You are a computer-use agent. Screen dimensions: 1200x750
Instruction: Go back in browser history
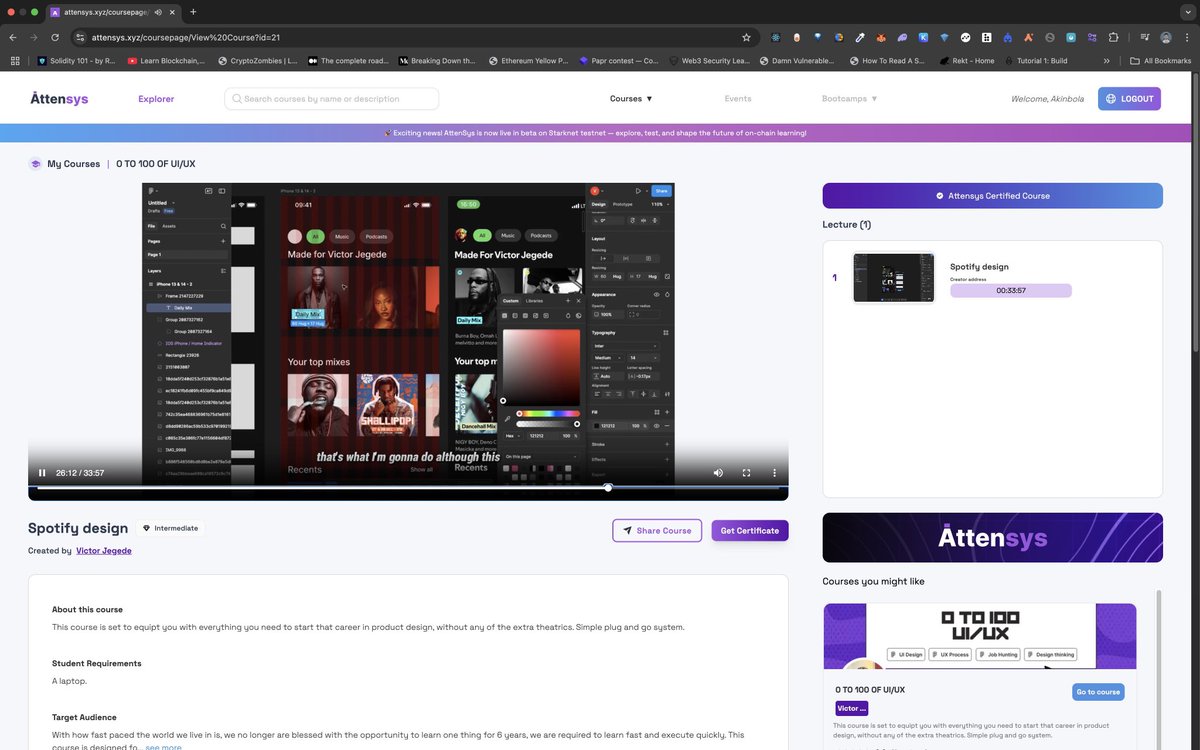pos(14,37)
